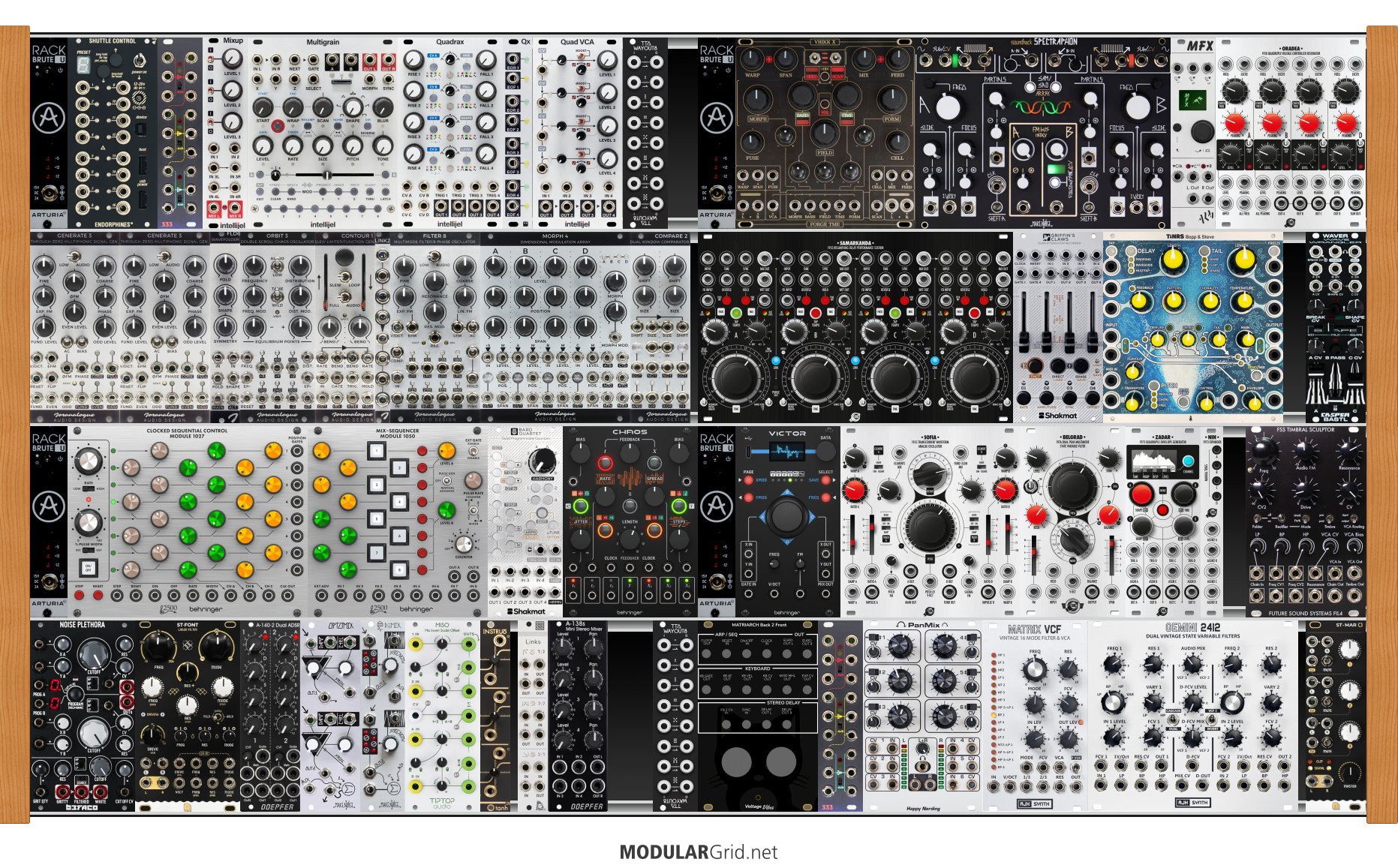Click the FEED knob on Vhikk X
1398x868 pixels.
pos(897,59)
